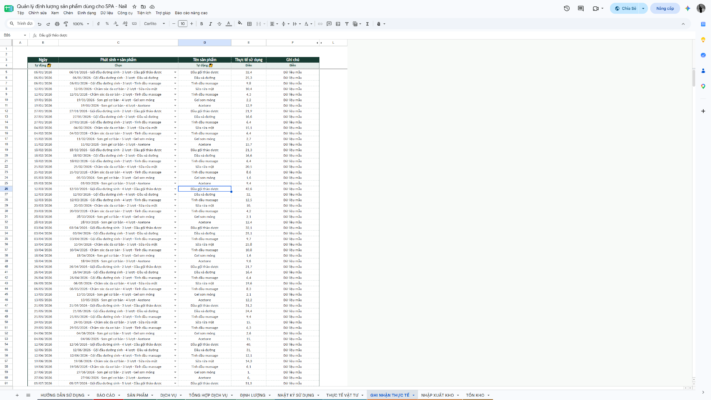Open the Gemini sparkle icon

tap(688, 8)
